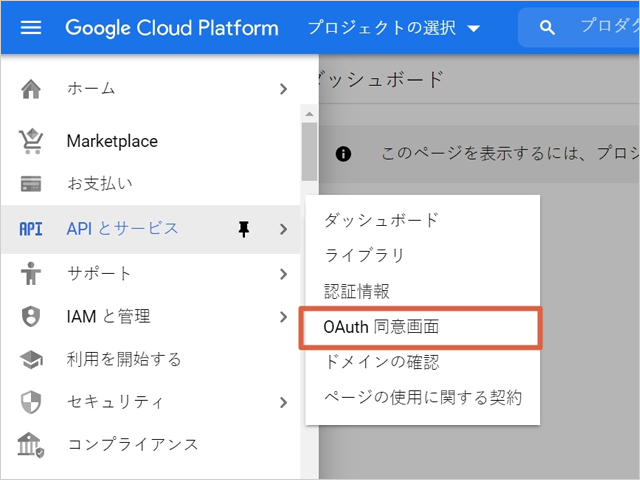
Task: Click the Marketplace cart icon
Action: point(31,141)
